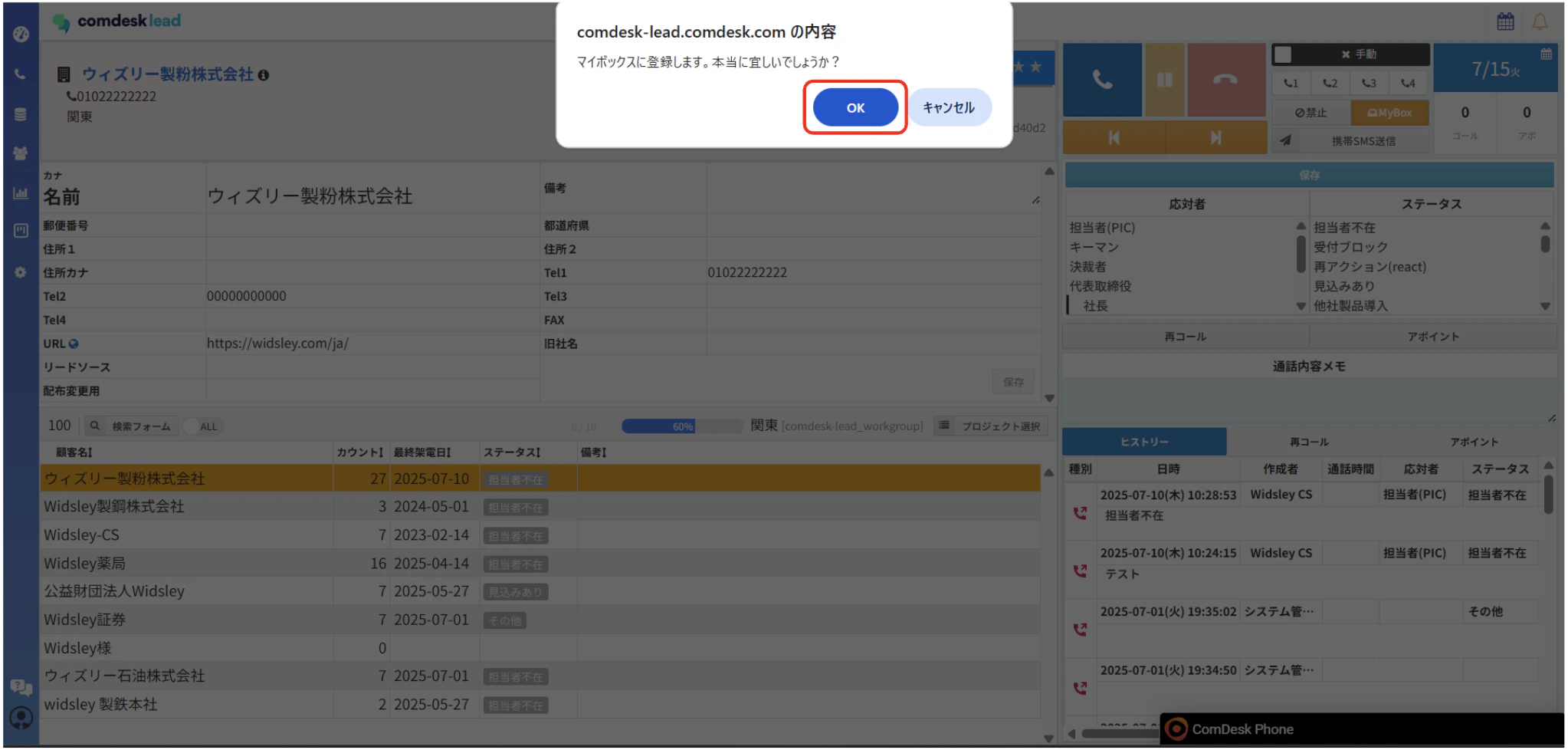Open the board icon in left sidebar
Screen dimensions: 1568x750
21,231
